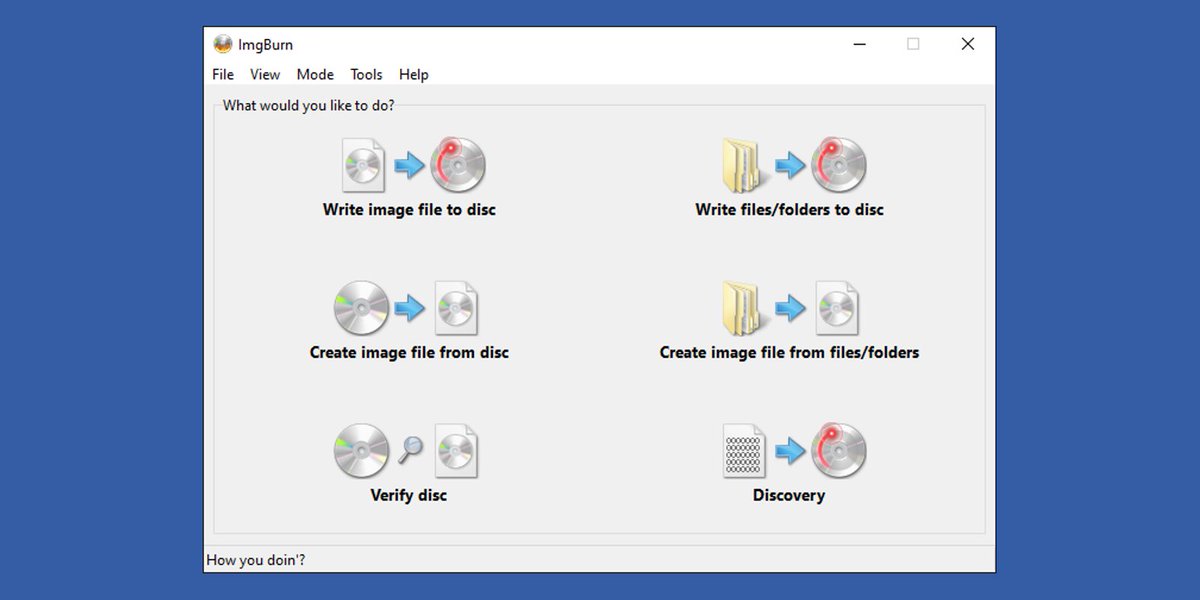Select Create image file from disc label
Screen dimensions: 1200x600
click(x=409, y=352)
